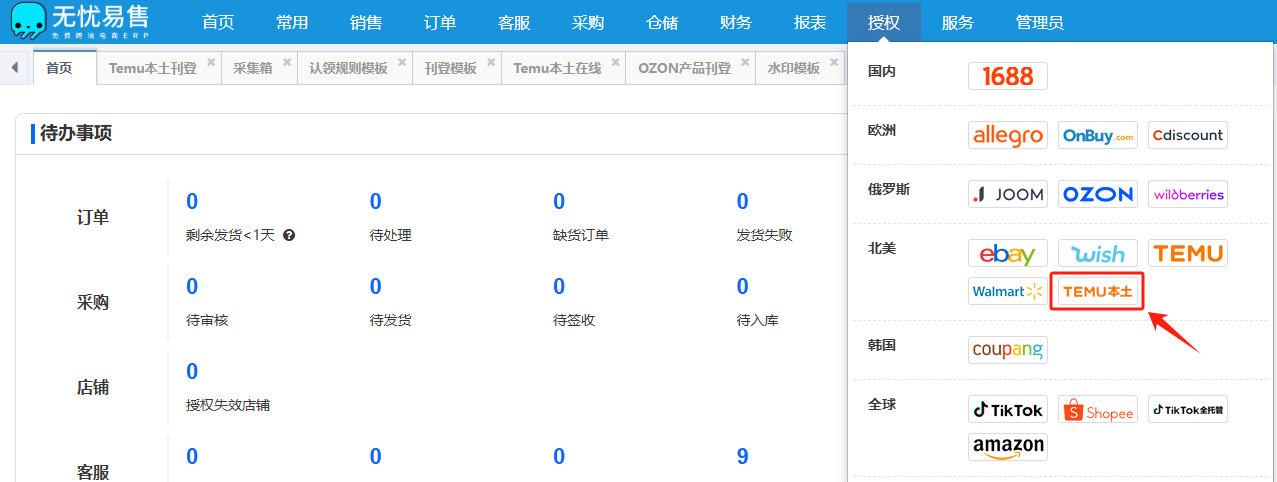Close the 认领规则模板 tab
1277x482 pixels.
(x=402, y=62)
